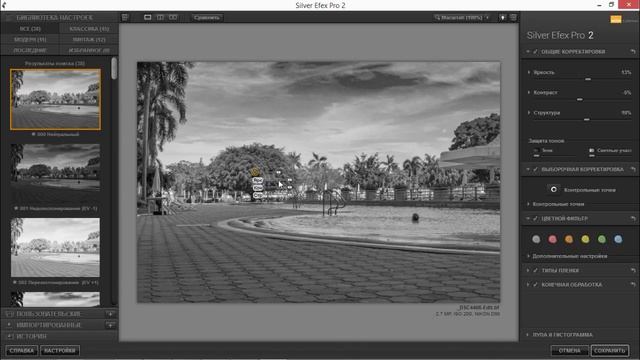Viewport: 640px width, 360px height.
Task: Switch to the Последние presets tab
Action: tap(30, 50)
